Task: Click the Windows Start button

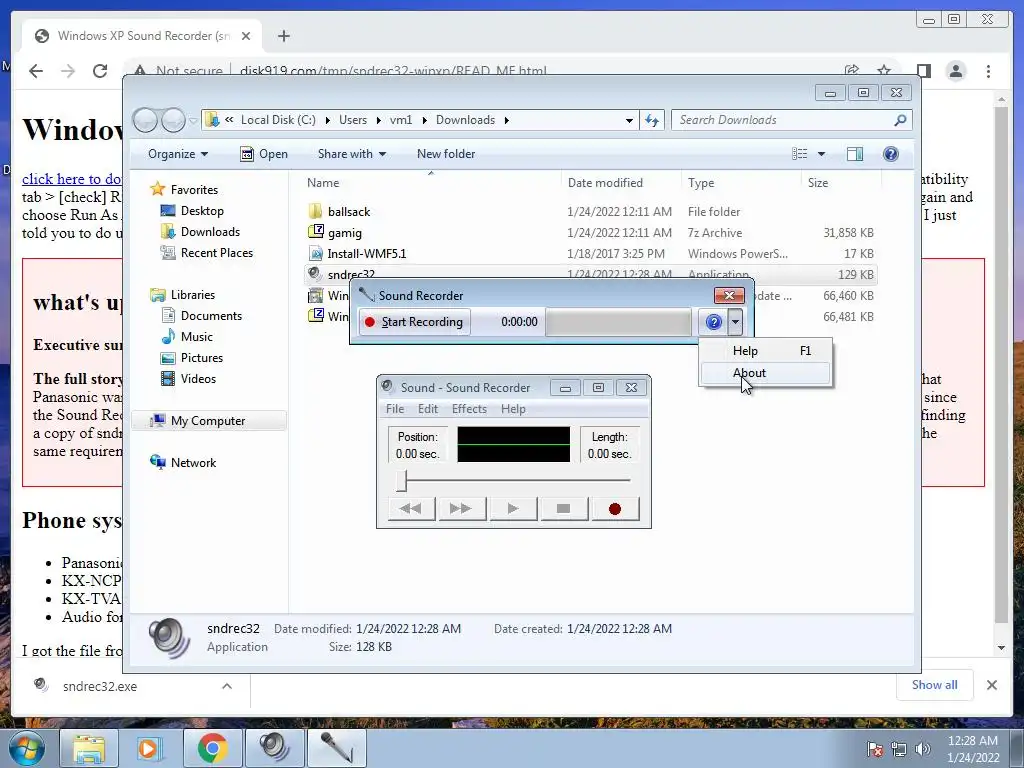Action: tap(26, 748)
